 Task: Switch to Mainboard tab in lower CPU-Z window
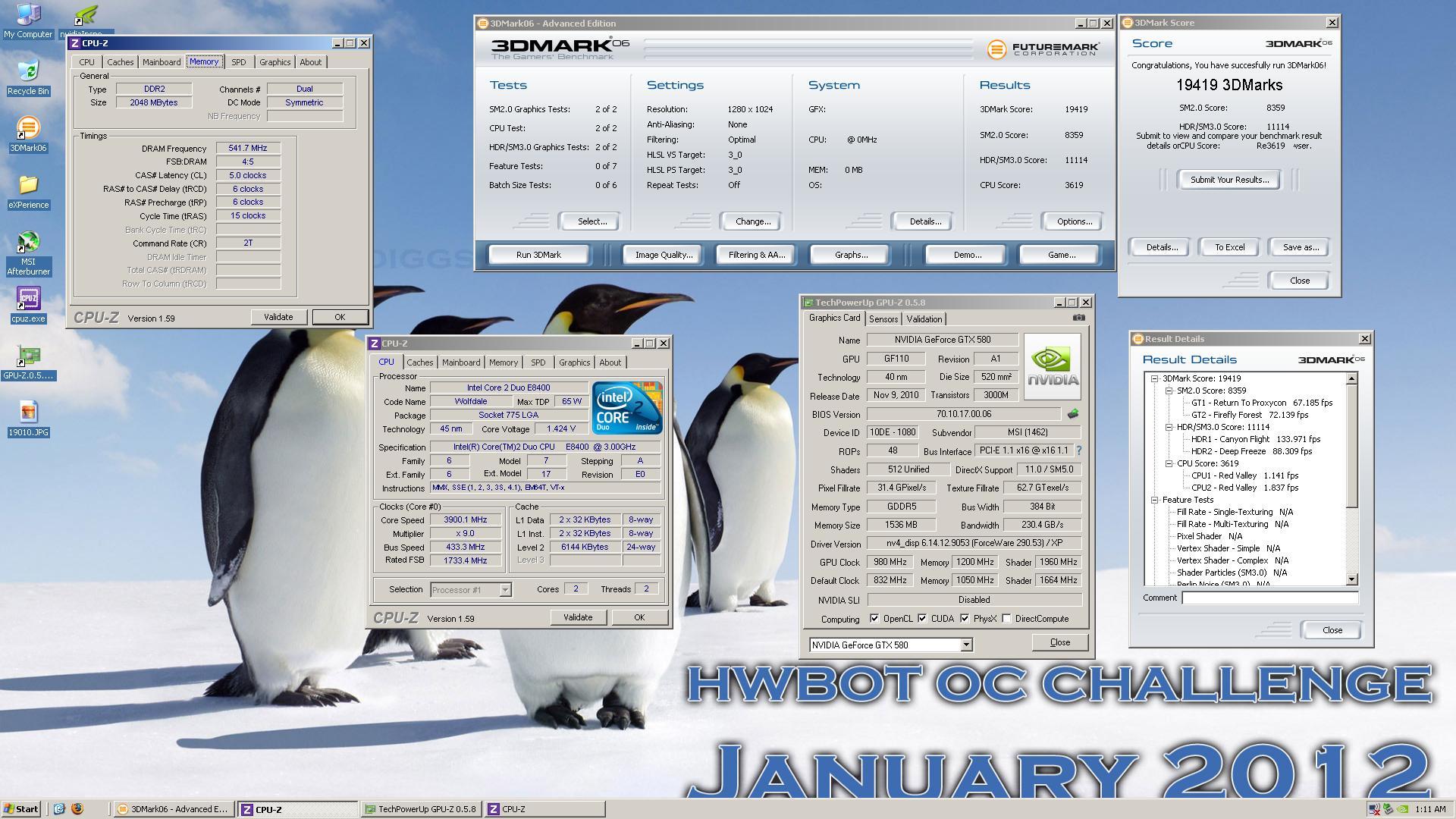pyautogui.click(x=461, y=362)
